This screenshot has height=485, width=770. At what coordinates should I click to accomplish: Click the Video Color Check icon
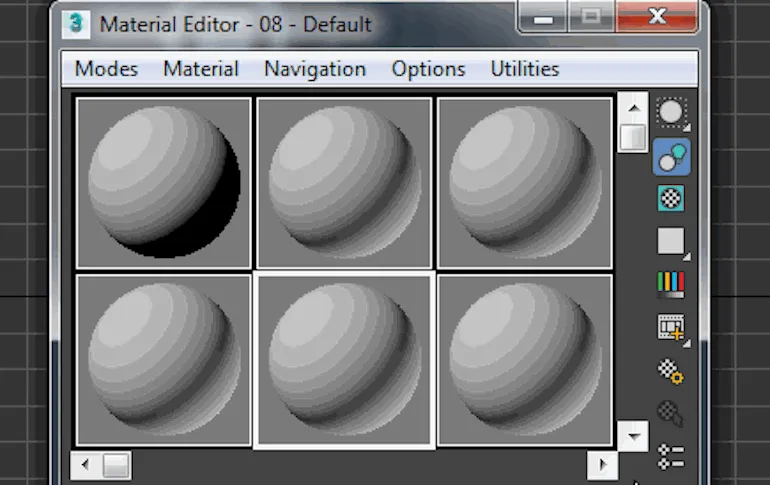(x=671, y=284)
